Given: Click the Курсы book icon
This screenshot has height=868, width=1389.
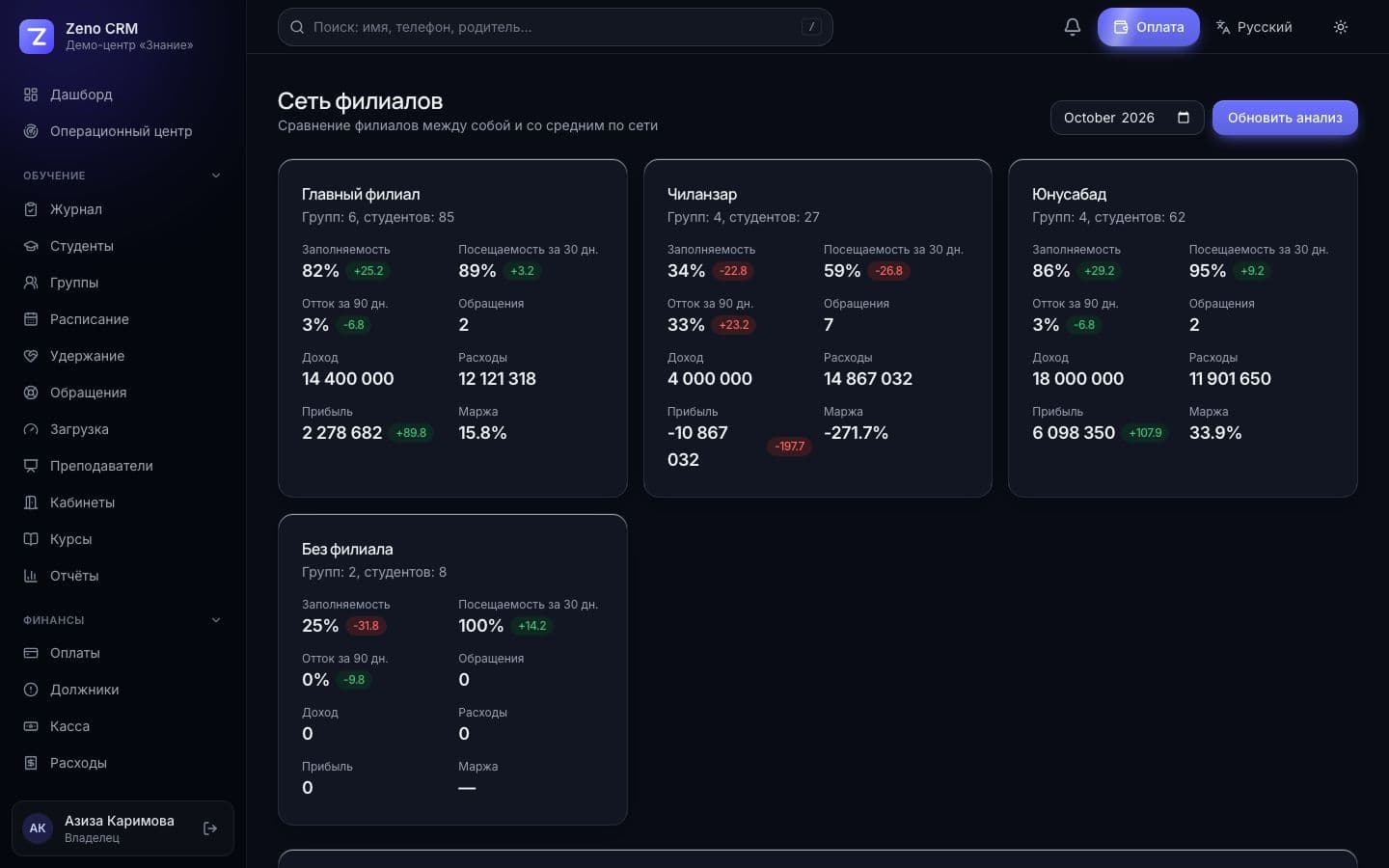Looking at the screenshot, I should (x=31, y=539).
